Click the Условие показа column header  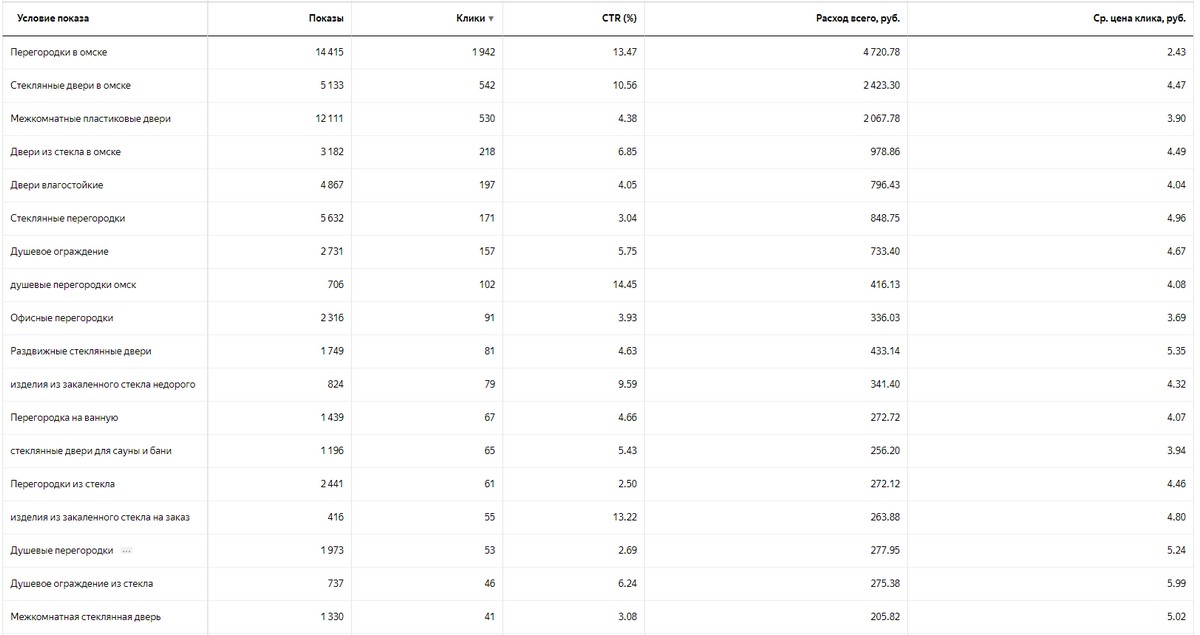[x=47, y=18]
